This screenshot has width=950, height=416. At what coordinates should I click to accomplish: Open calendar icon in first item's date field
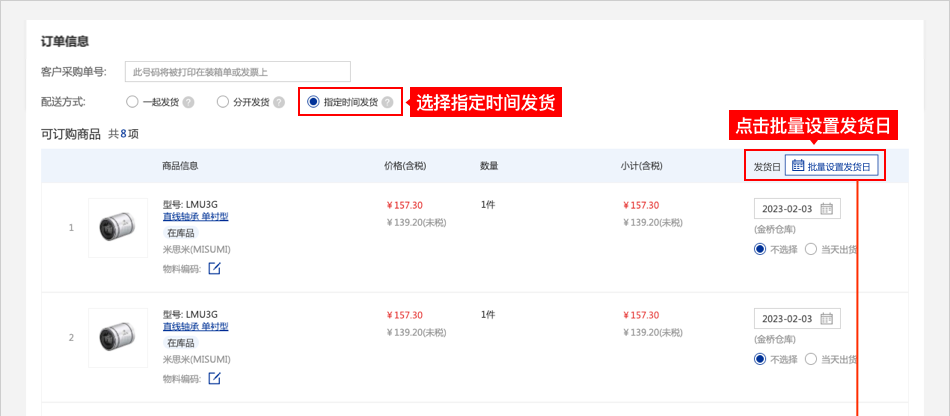[x=826, y=209]
